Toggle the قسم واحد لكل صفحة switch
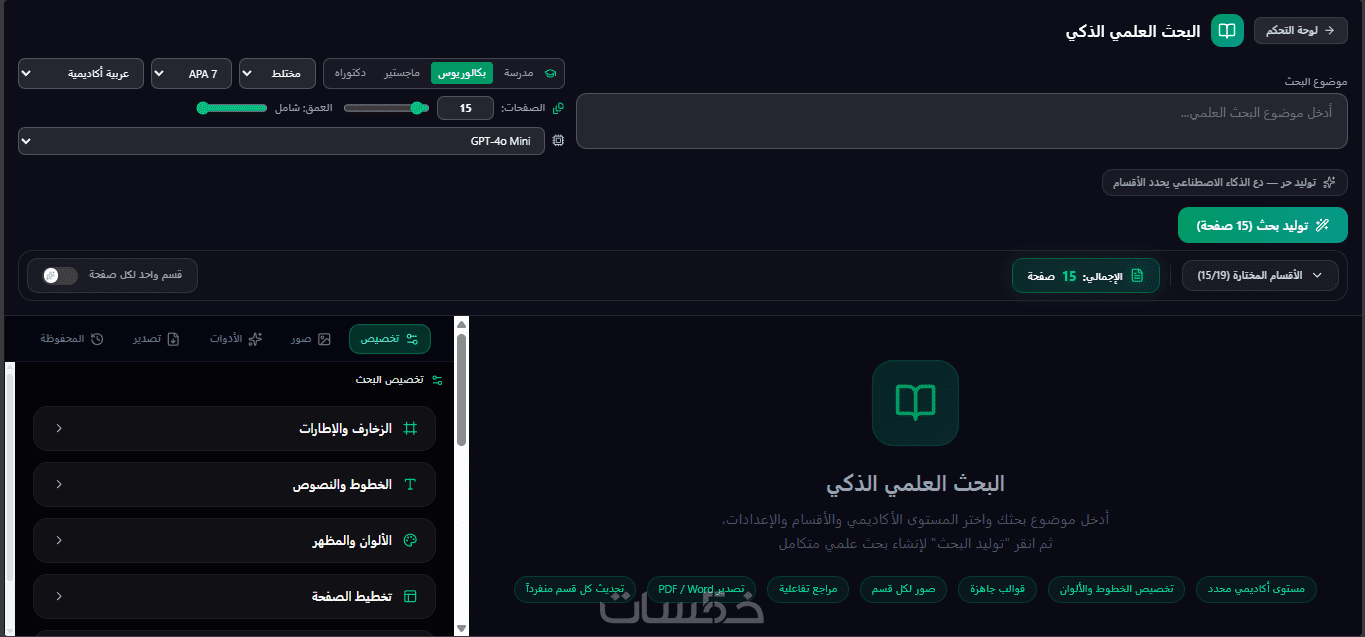 [x=62, y=275]
